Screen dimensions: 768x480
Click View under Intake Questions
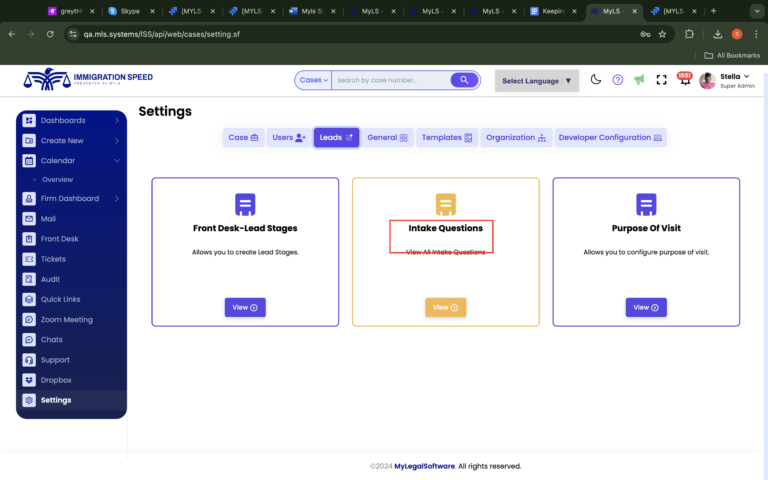(445, 308)
